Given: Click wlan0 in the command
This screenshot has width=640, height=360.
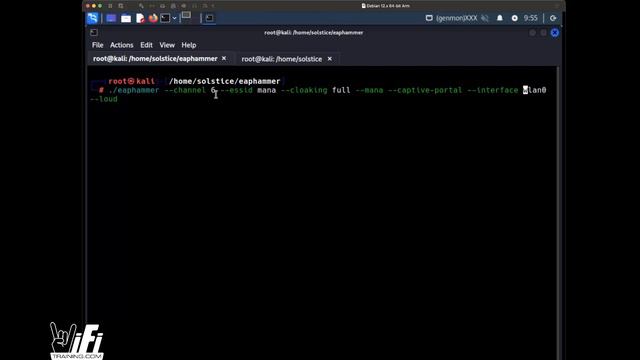Looking at the screenshot, I should pyautogui.click(x=535, y=90).
